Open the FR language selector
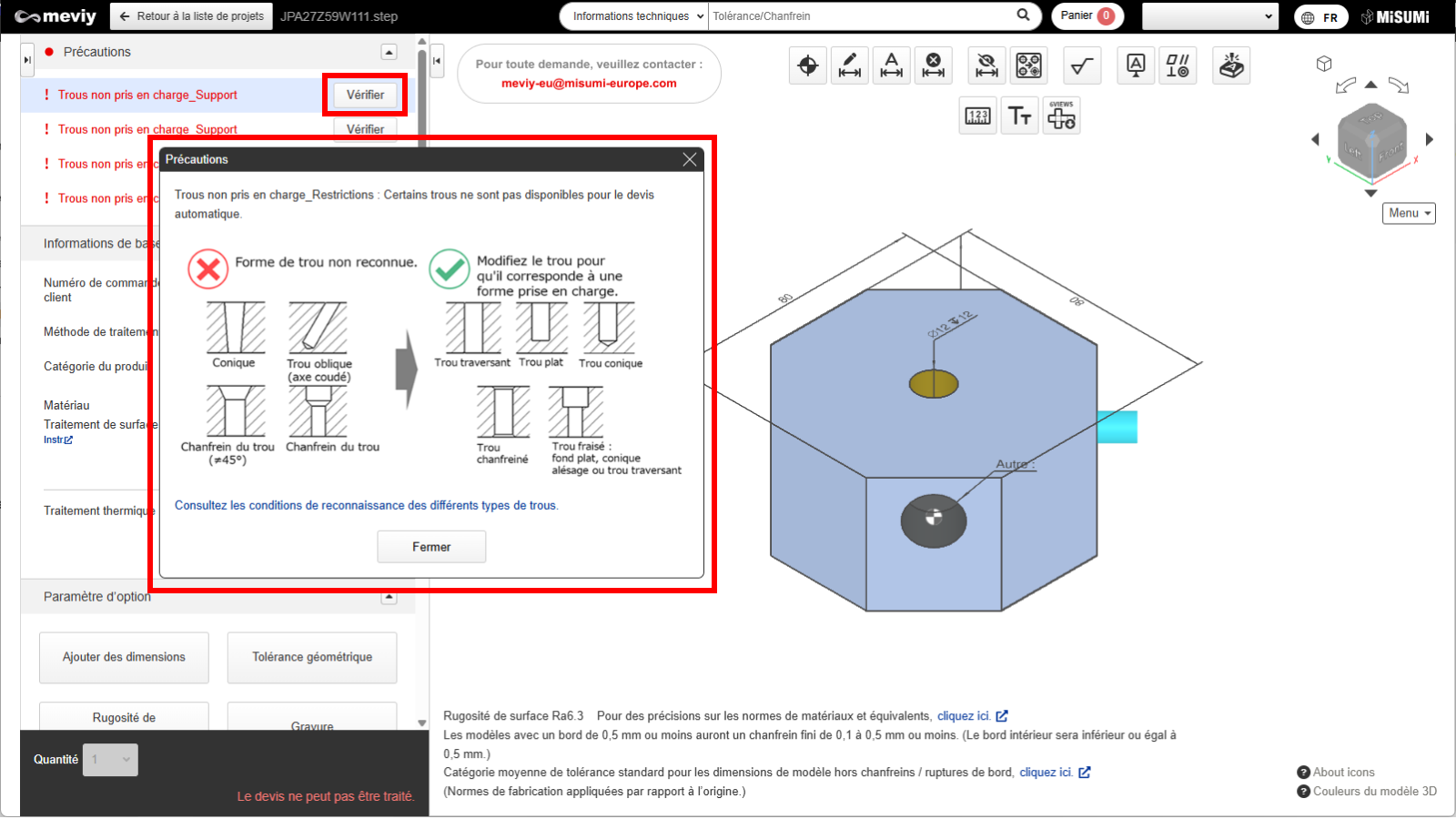Screen dimensions: 1456x819 click(x=1320, y=17)
